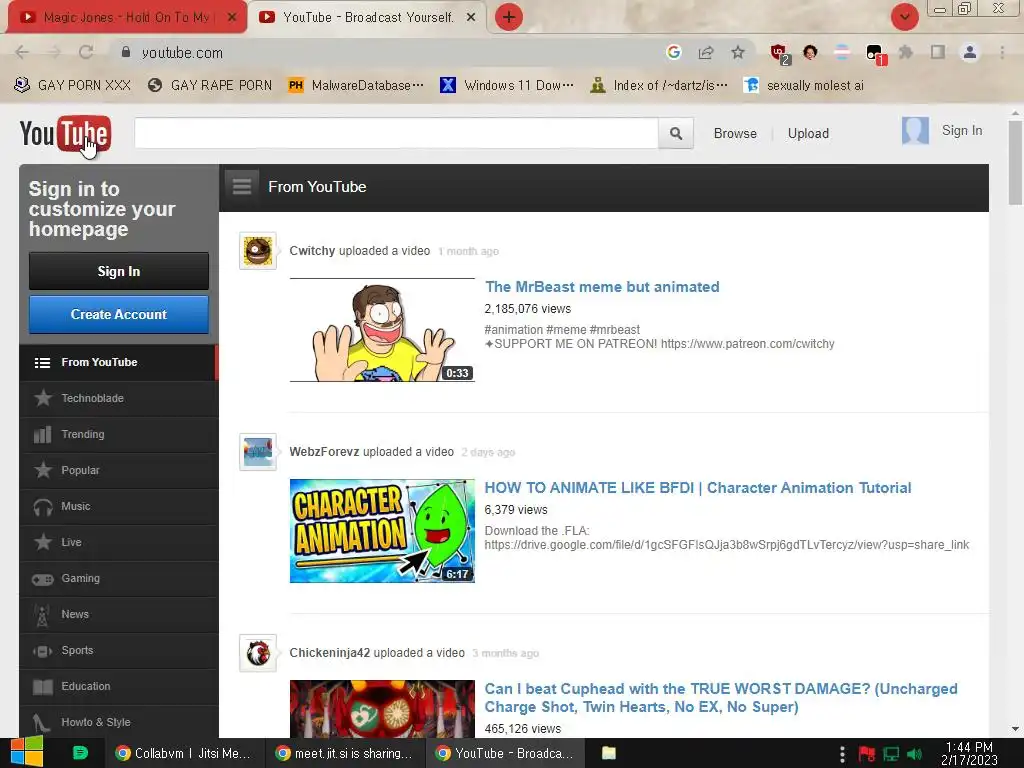Click the Character Animation video thumbnail
Screen dimensions: 1024x768
coord(382,531)
